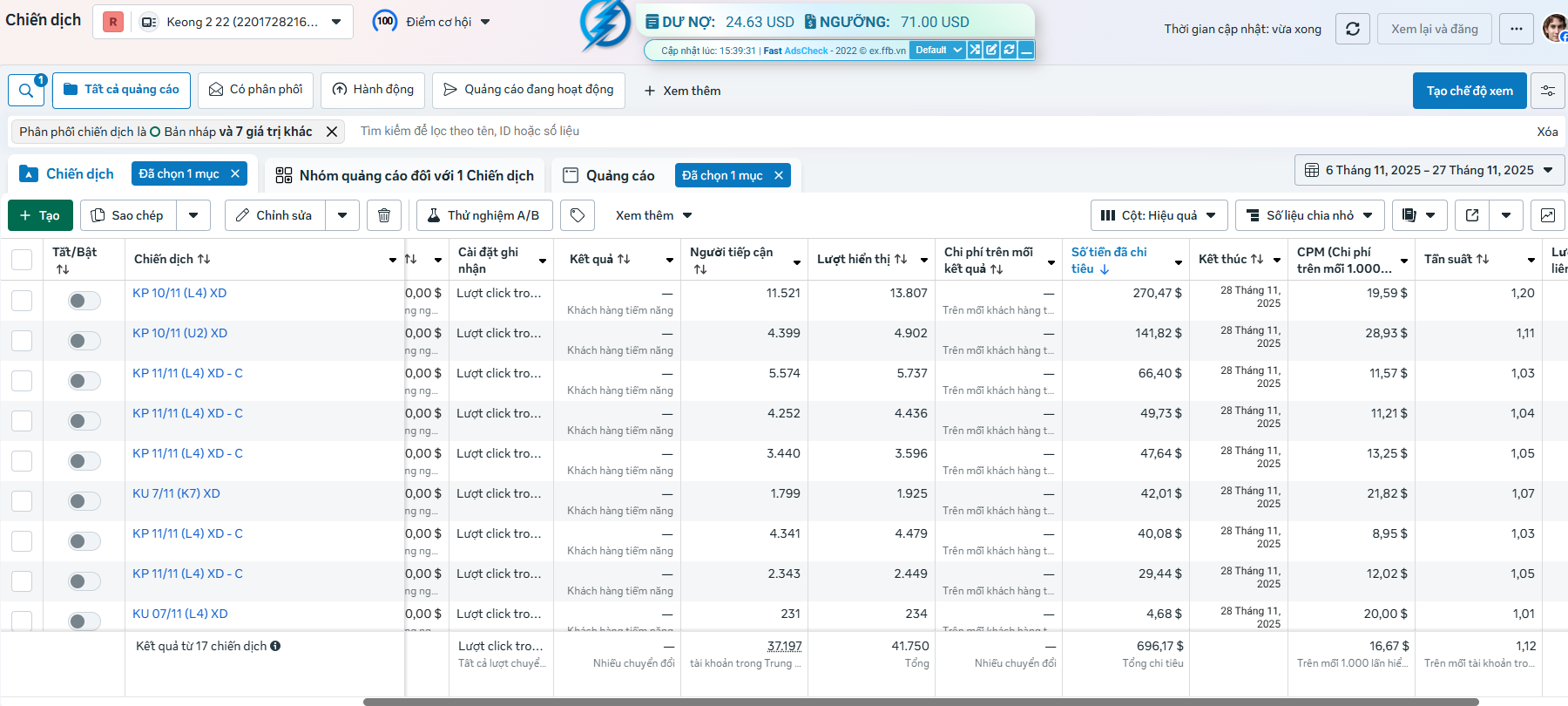
Task: Toggle on campaign KU 7/11 (K7) XD
Action: click(84, 501)
